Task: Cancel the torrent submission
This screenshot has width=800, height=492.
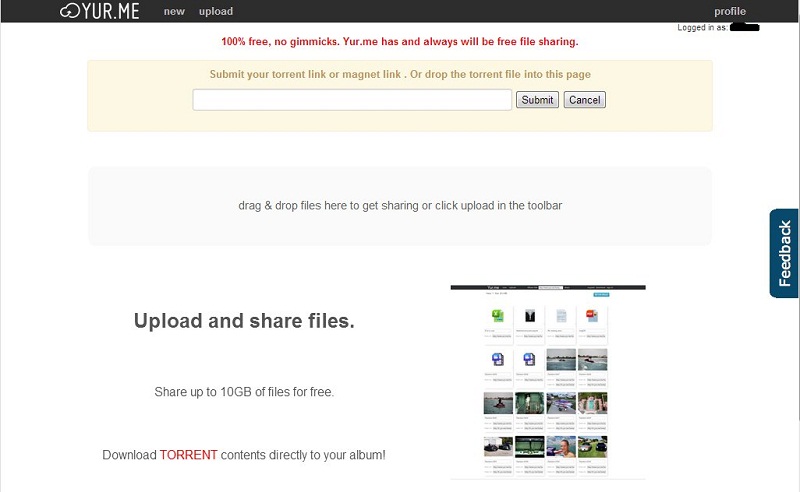Action: [585, 100]
